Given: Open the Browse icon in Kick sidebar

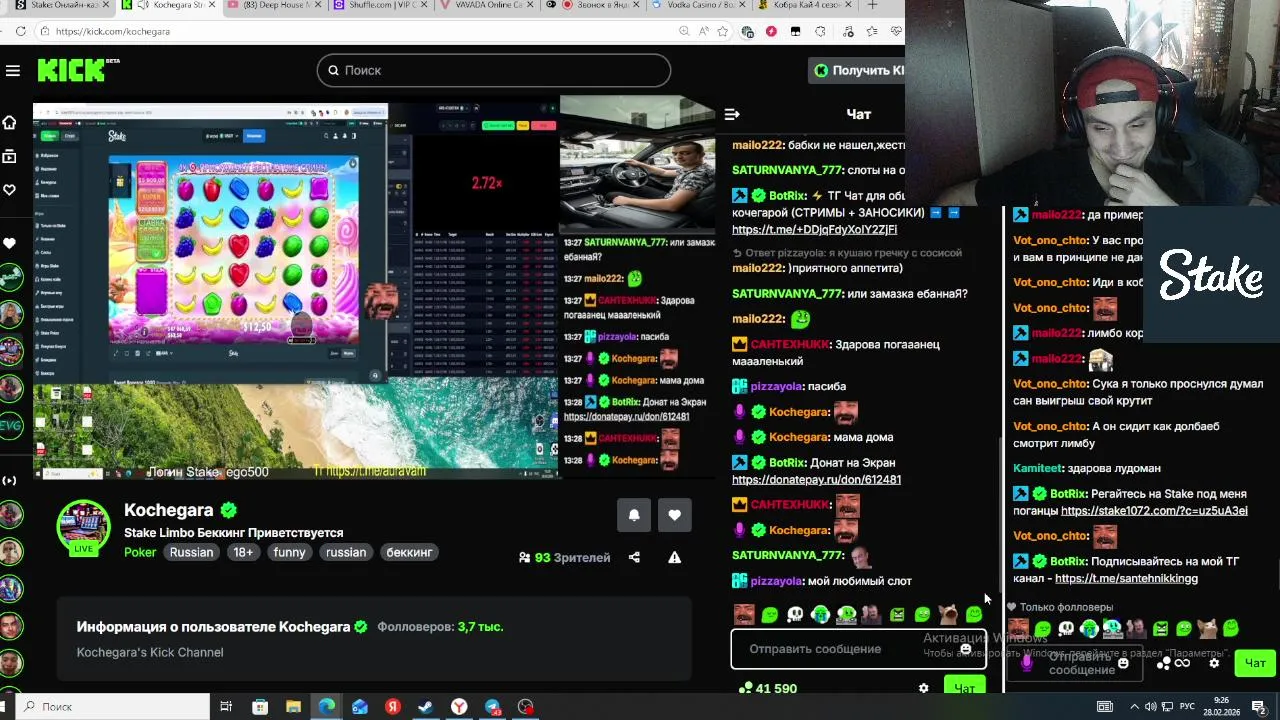Looking at the screenshot, I should [9, 156].
